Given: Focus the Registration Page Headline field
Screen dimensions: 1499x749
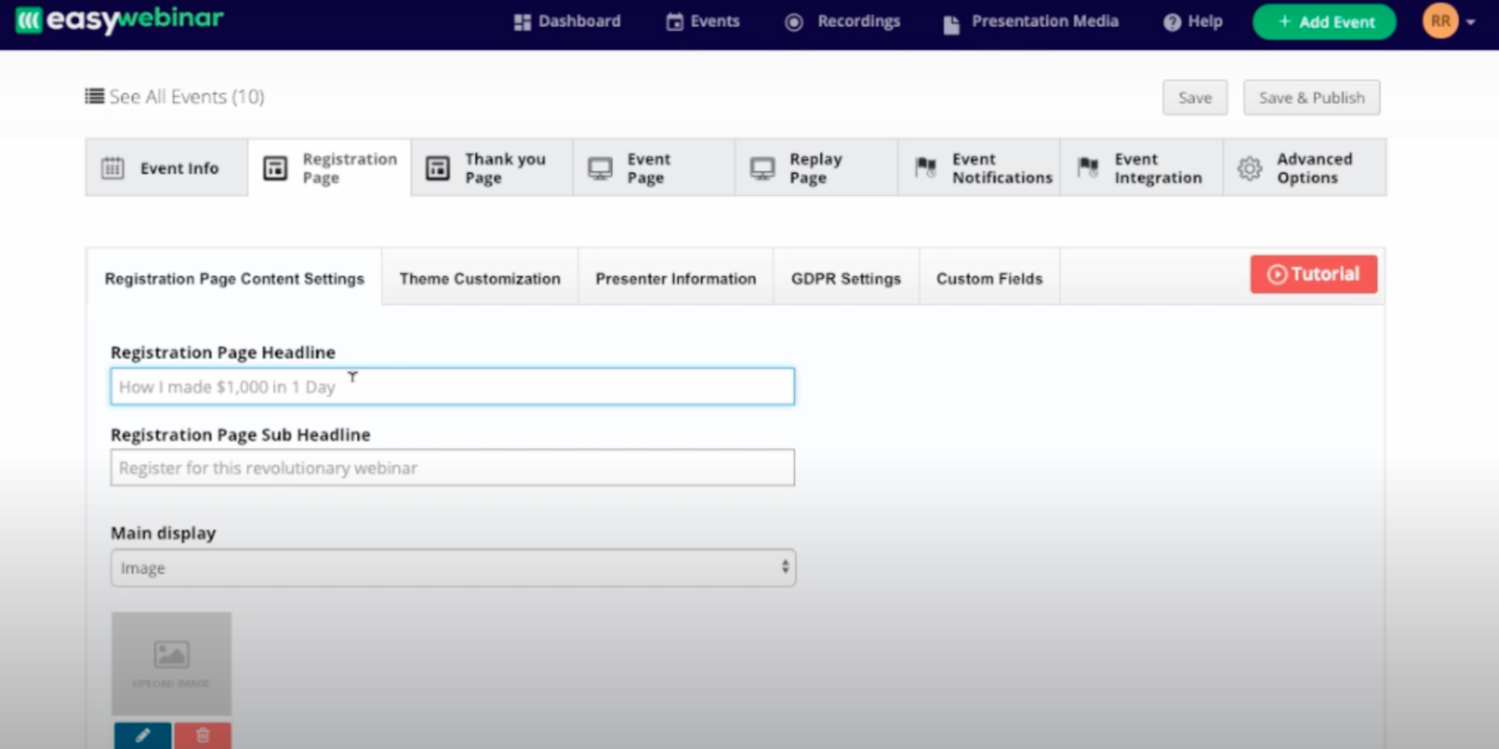Looking at the screenshot, I should pos(452,387).
